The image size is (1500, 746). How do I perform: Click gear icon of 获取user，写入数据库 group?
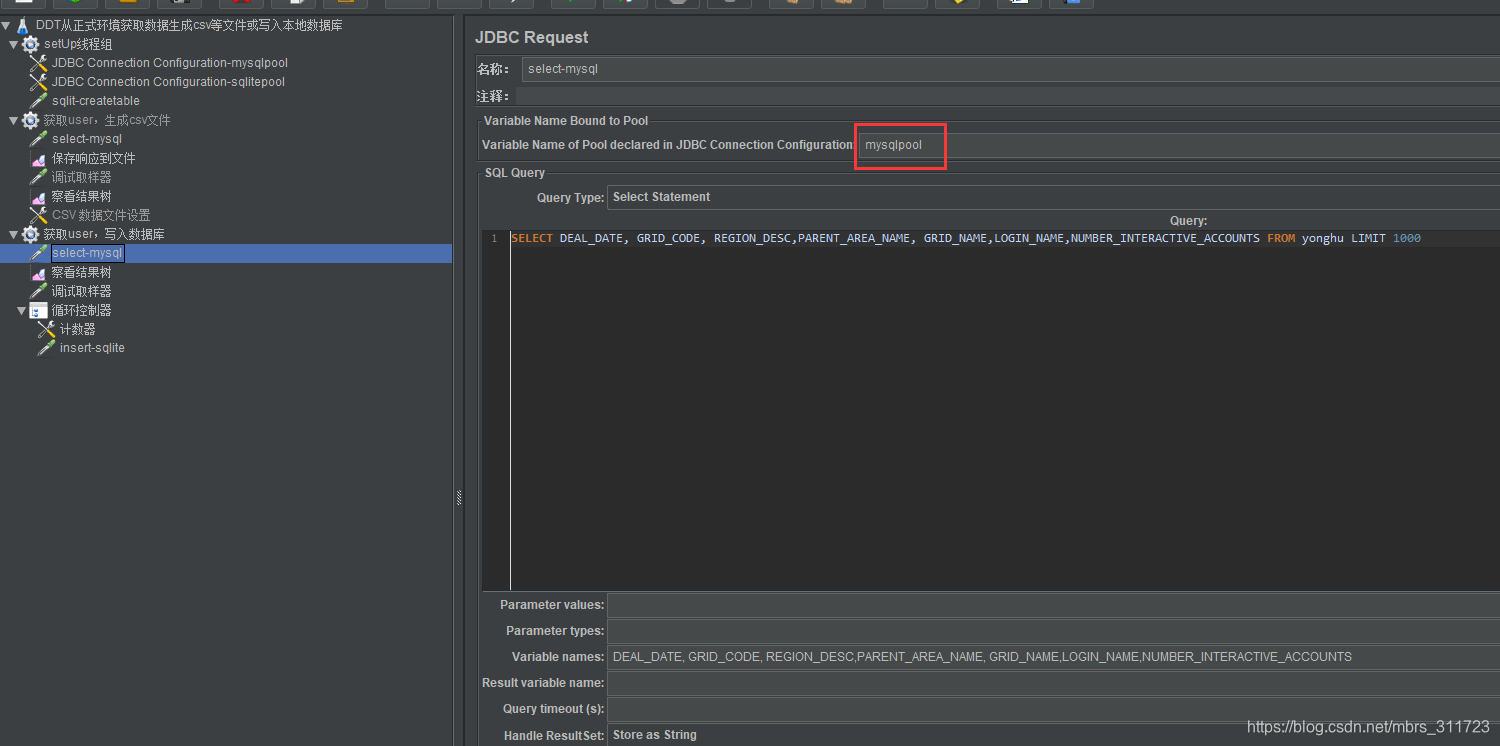point(31,234)
